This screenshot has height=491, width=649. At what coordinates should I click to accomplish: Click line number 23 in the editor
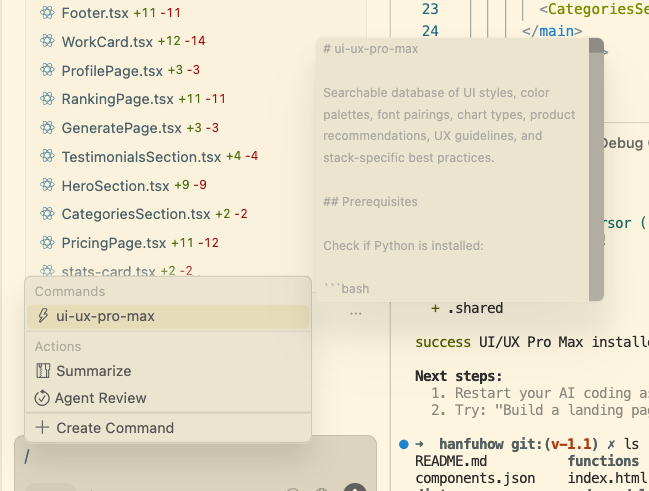point(430,9)
